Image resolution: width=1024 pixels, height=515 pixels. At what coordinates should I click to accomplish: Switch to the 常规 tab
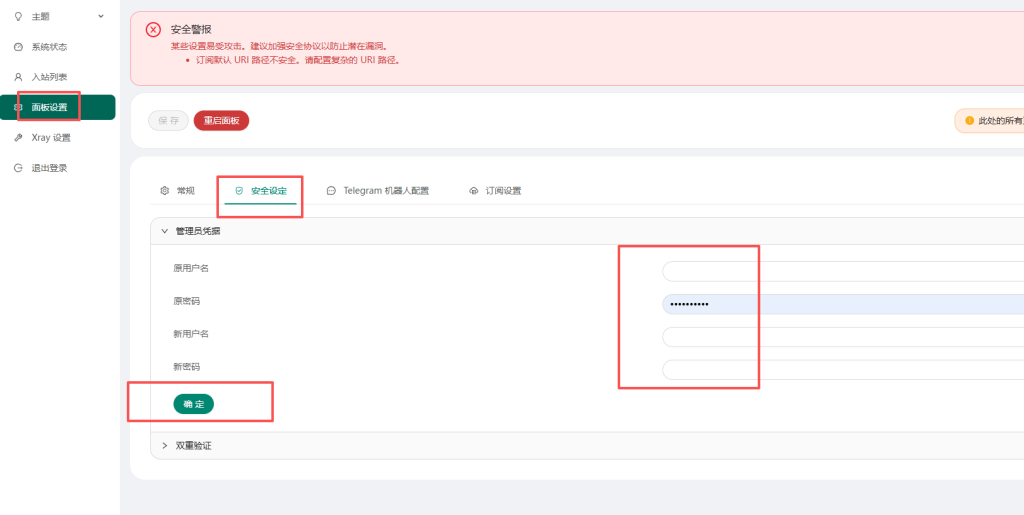178,191
